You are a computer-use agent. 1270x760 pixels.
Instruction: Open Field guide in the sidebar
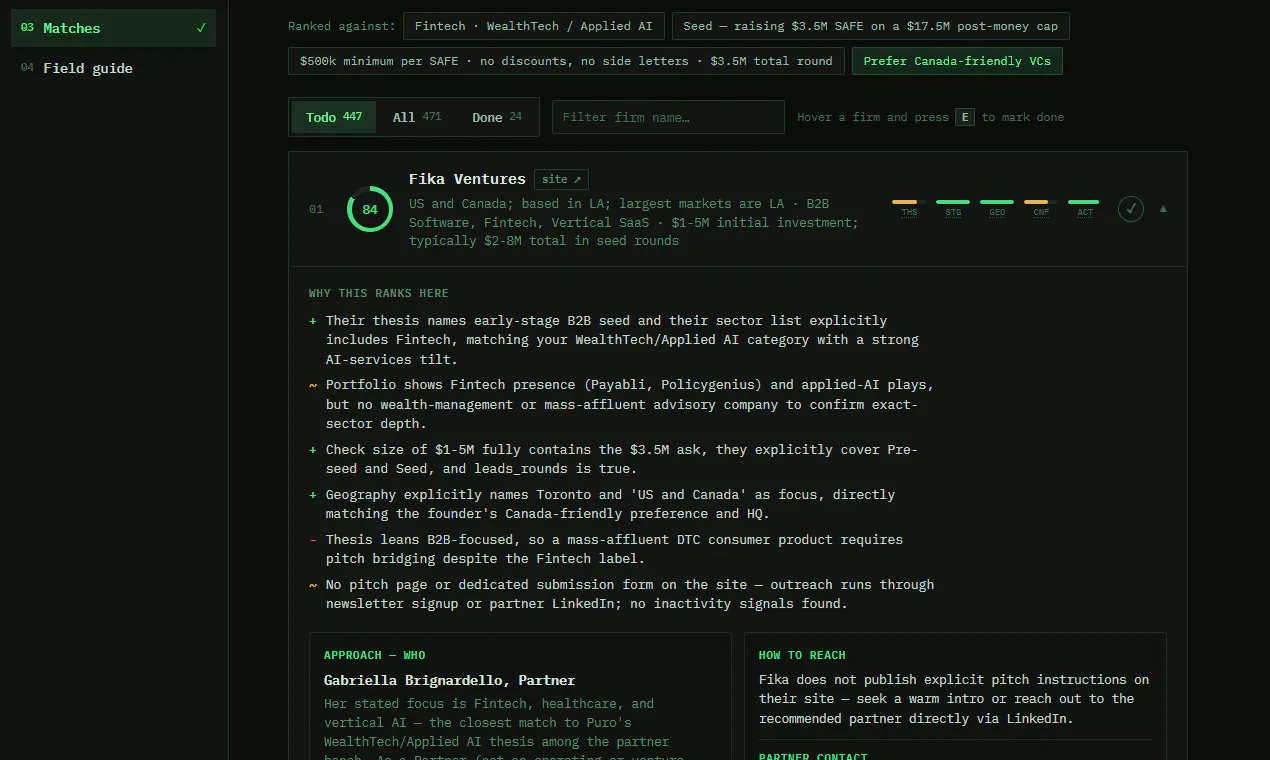(x=113, y=68)
